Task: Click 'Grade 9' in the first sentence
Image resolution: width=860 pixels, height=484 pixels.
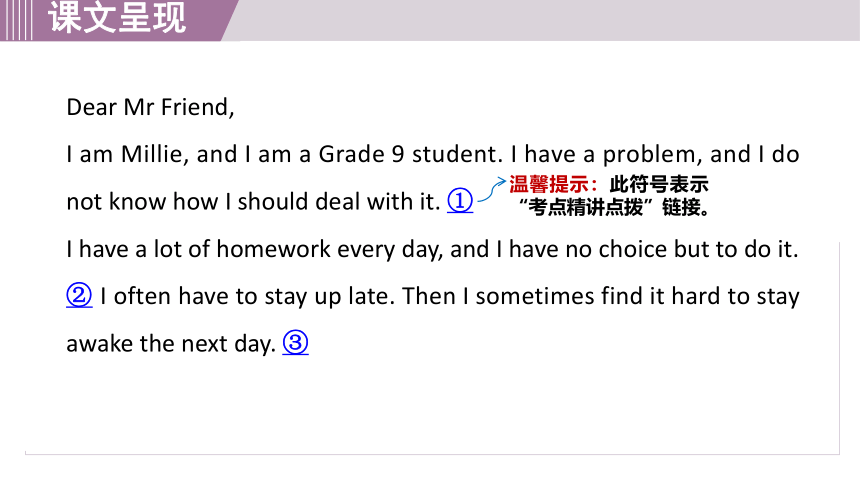Action: 361,154
